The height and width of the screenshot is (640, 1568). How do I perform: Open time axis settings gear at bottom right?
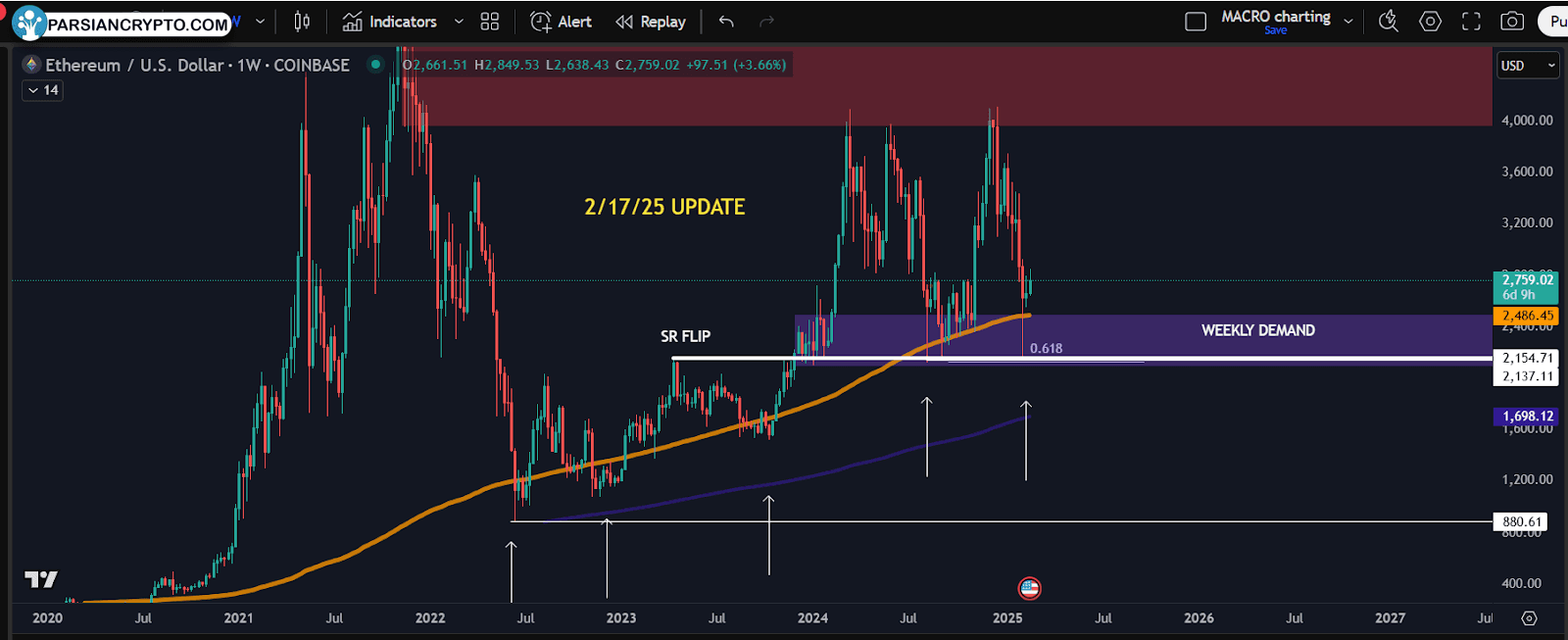(1529, 618)
